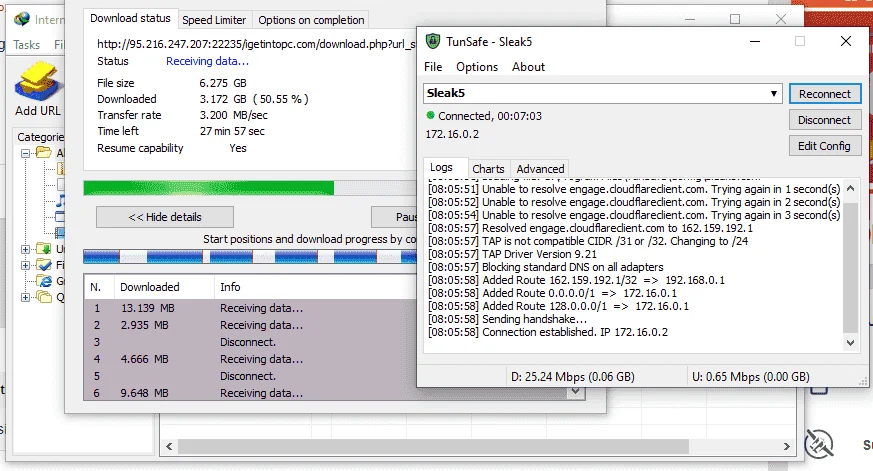The height and width of the screenshot is (471, 873).
Task: Click the green connected status indicator
Action: tap(430, 116)
